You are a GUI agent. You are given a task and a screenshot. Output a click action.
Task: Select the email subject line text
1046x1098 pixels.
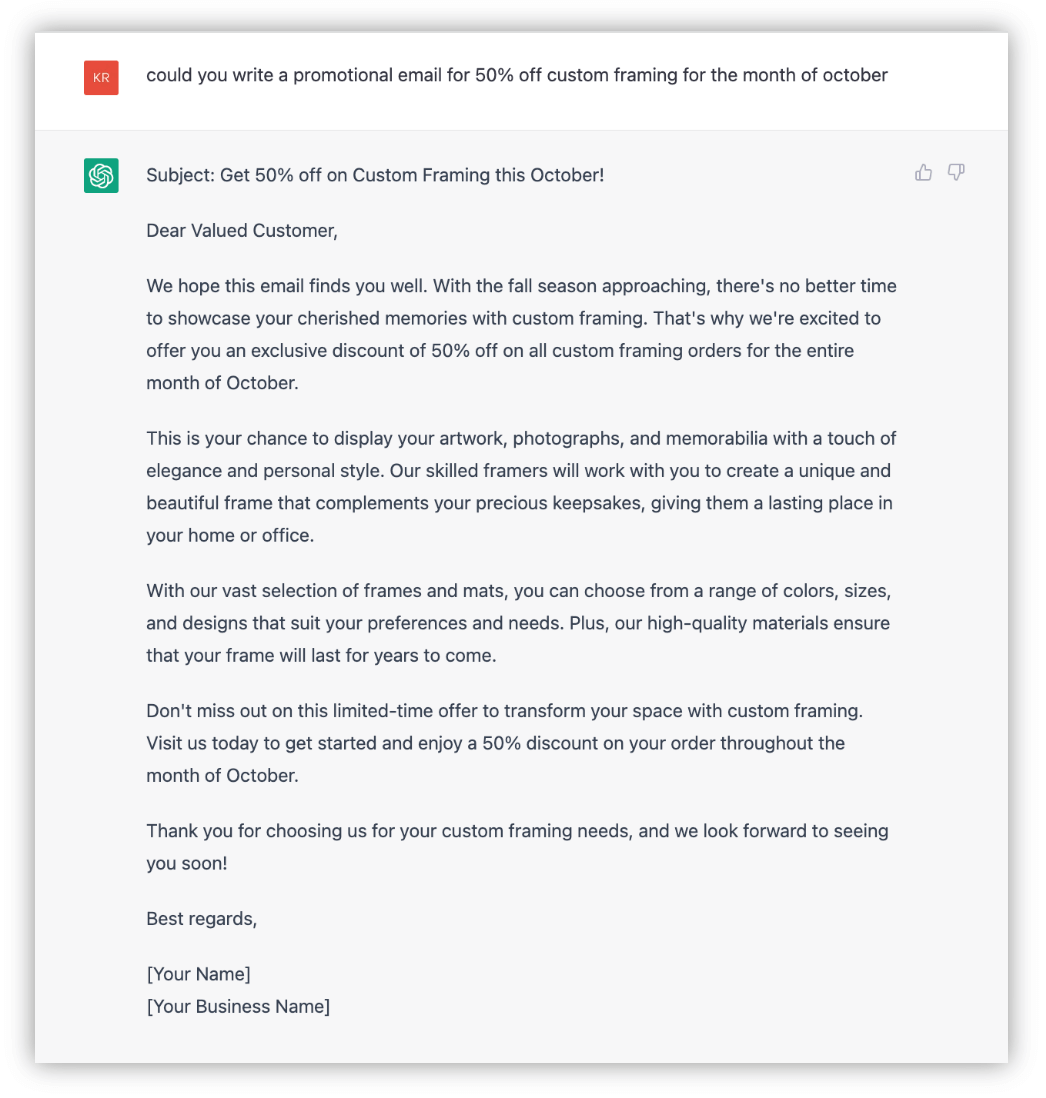pos(375,174)
